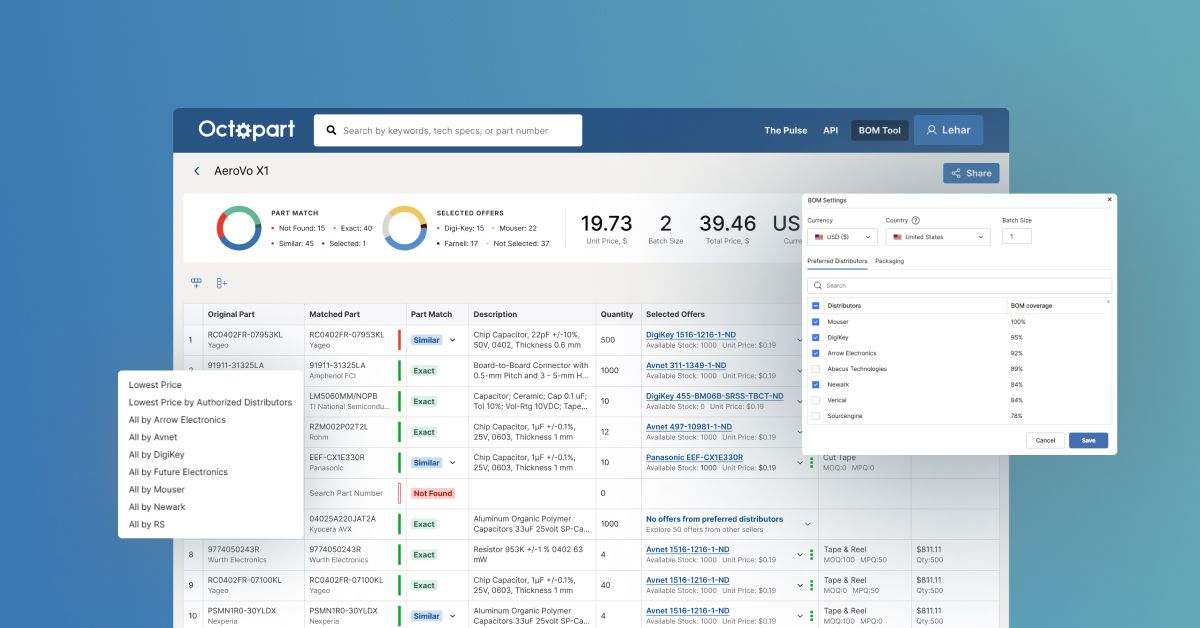
Task: Click the Part Match donut chart
Action: tap(239, 228)
